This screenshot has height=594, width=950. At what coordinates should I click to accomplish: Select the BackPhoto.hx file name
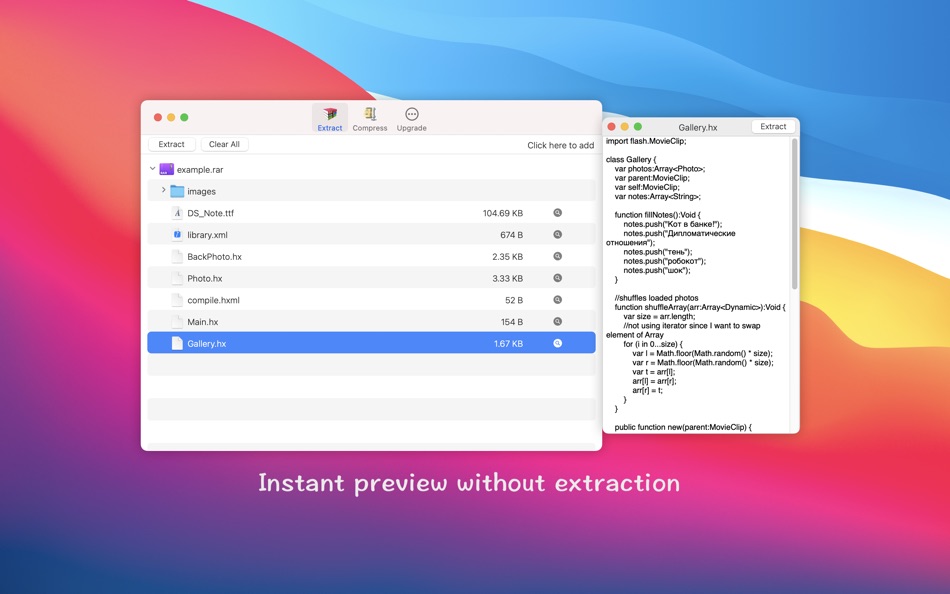[214, 257]
